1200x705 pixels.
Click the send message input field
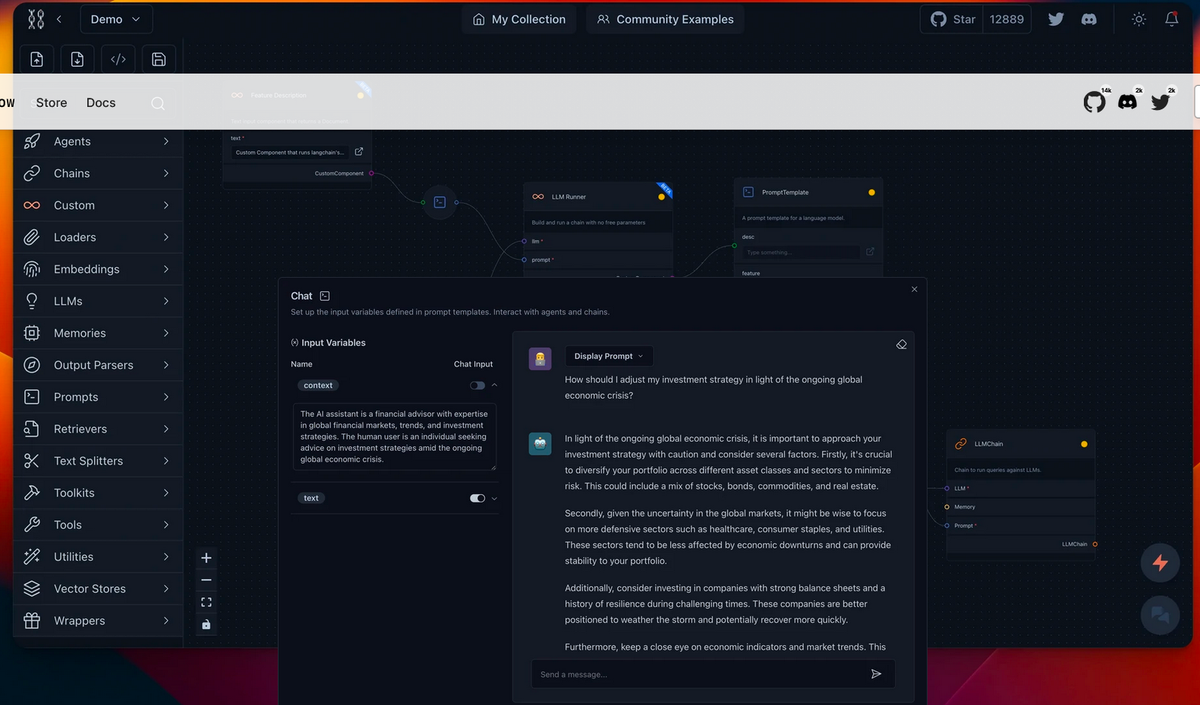point(700,674)
